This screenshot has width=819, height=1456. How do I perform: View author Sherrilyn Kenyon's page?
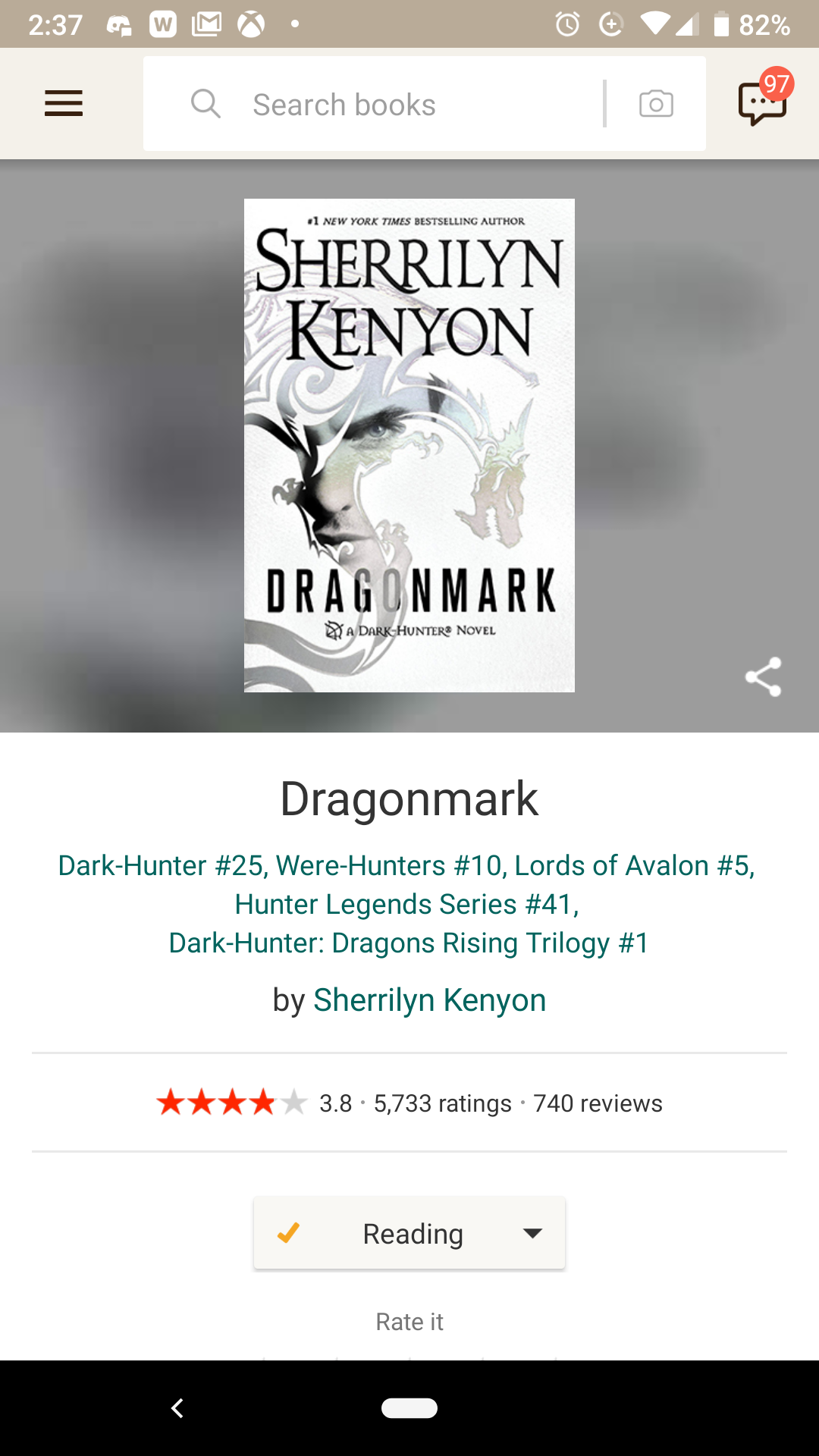(430, 1000)
